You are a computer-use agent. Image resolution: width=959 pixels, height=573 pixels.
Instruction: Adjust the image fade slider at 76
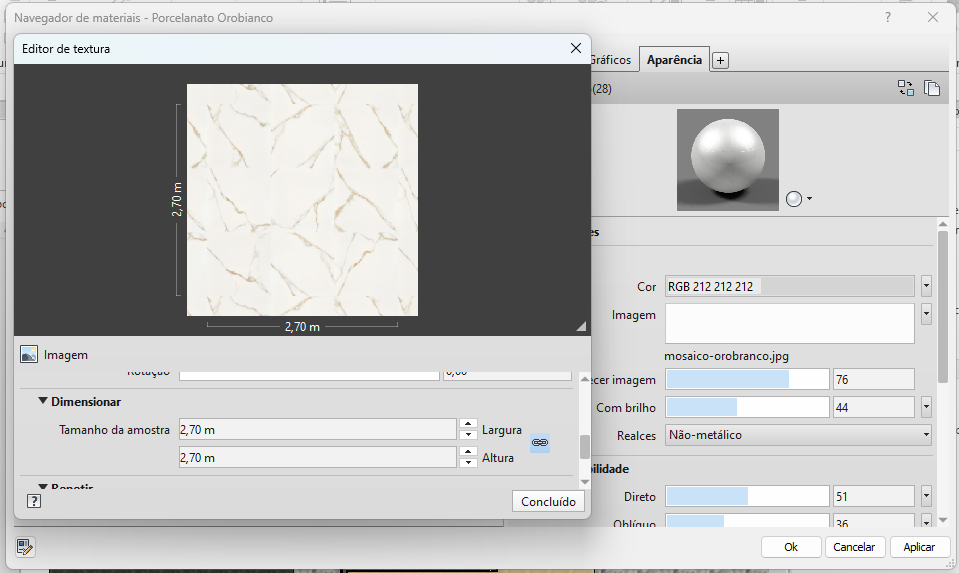click(x=747, y=379)
